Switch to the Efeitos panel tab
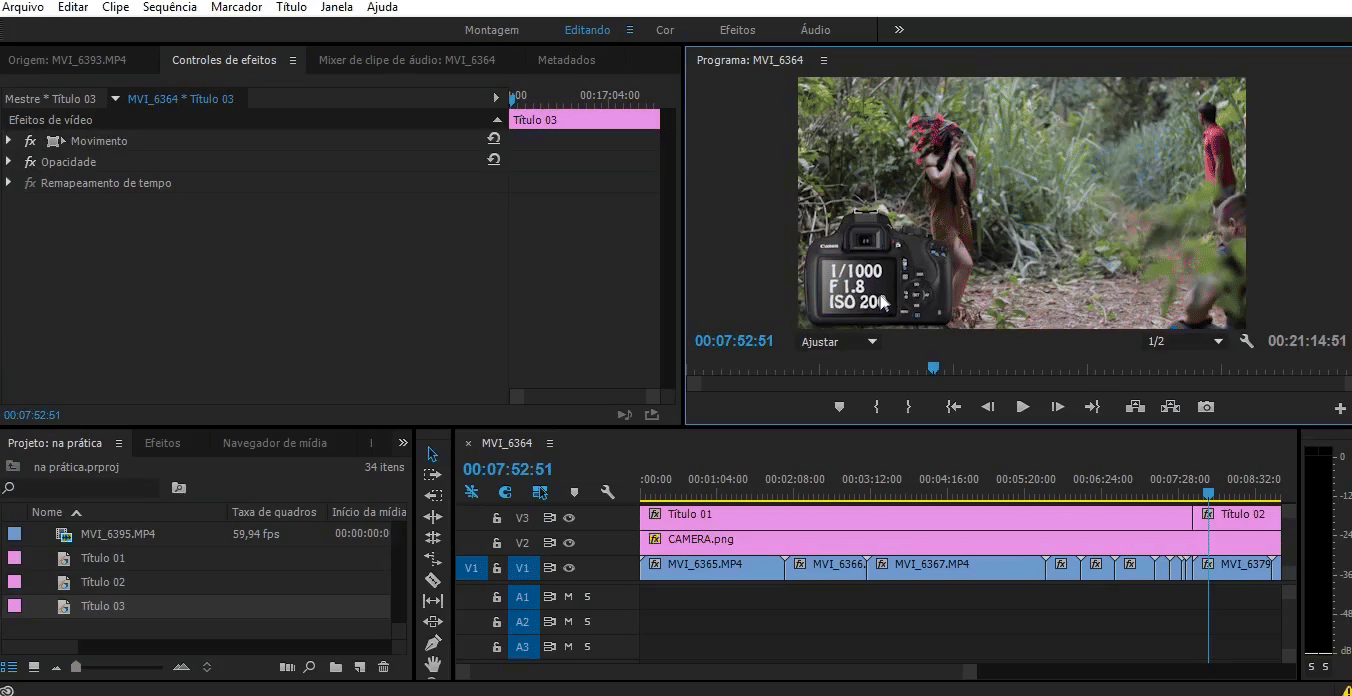Image resolution: width=1352 pixels, height=696 pixels. [x=163, y=443]
